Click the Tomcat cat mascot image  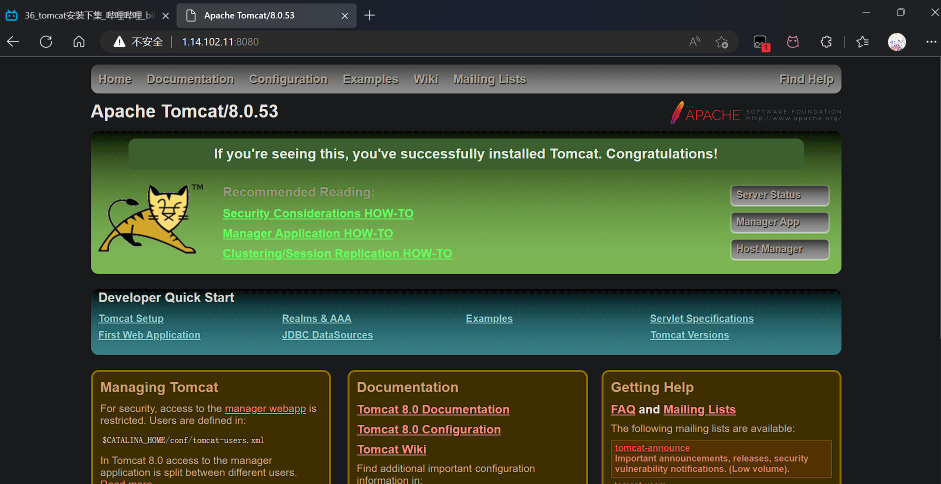click(146, 218)
